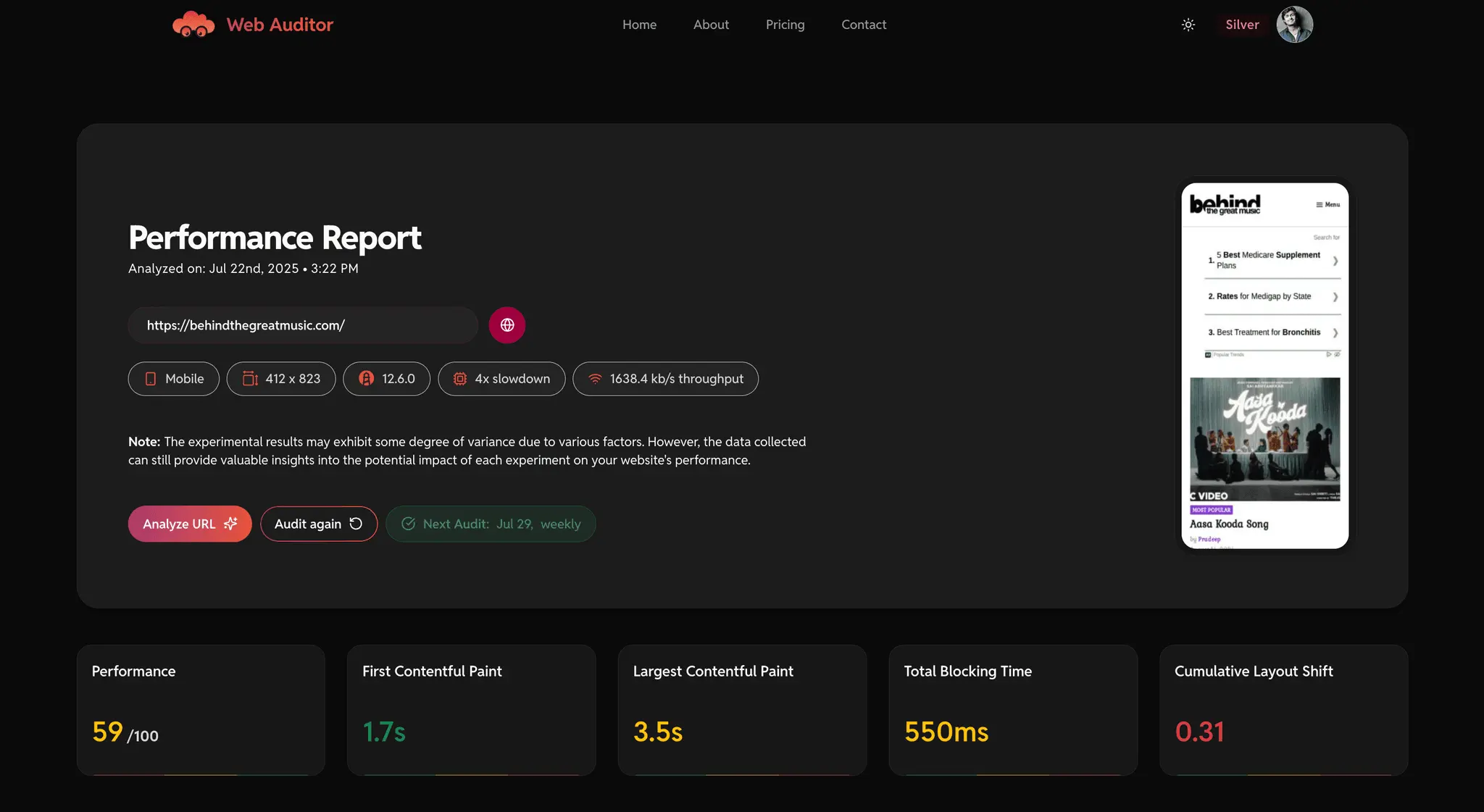1484x812 pixels.
Task: Open the Cumulative Layout Shift card
Action: click(x=1283, y=710)
